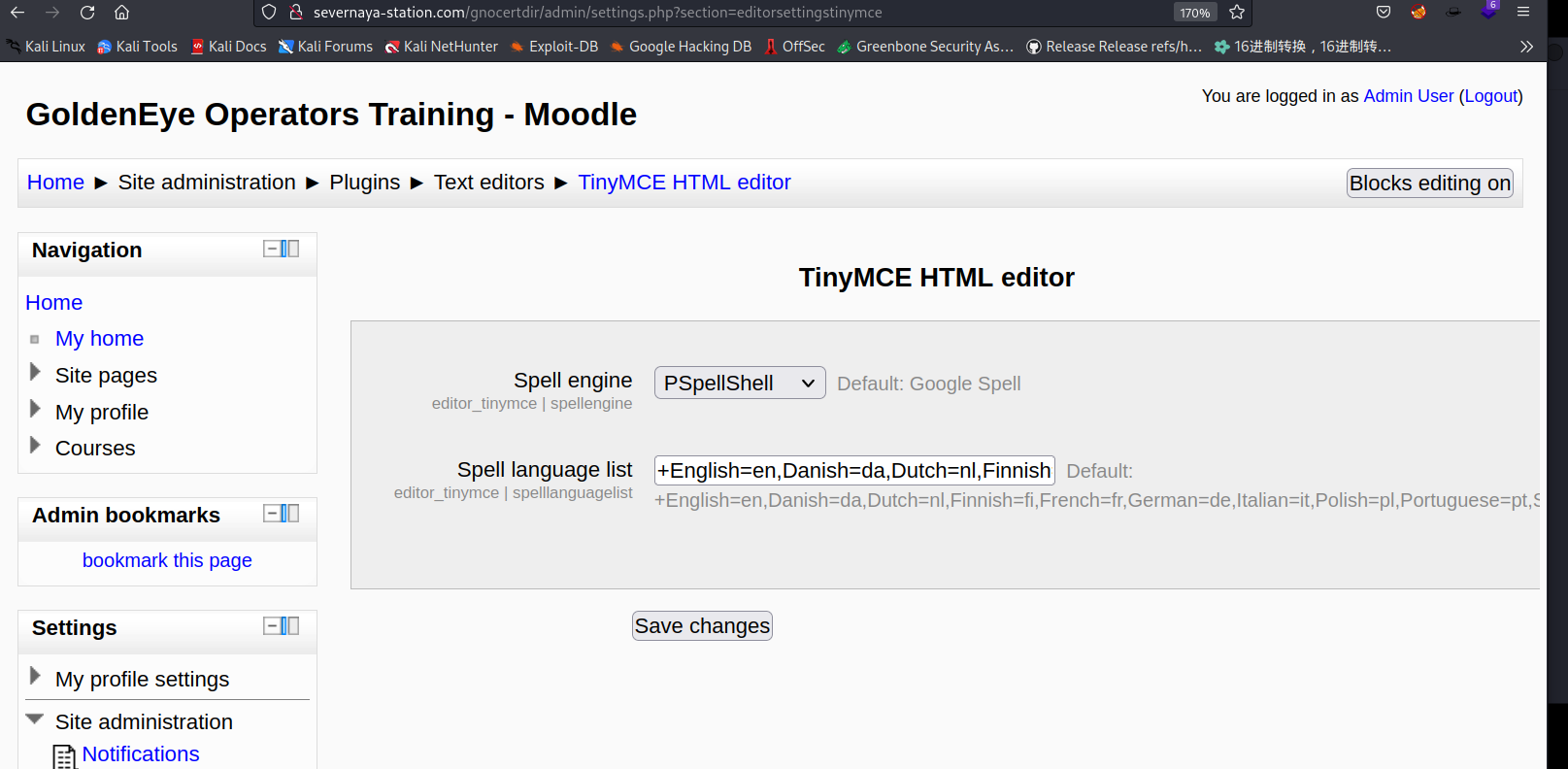Show more bookmarks with the double chevron
Viewport: 1568px width, 769px height.
[1526, 47]
